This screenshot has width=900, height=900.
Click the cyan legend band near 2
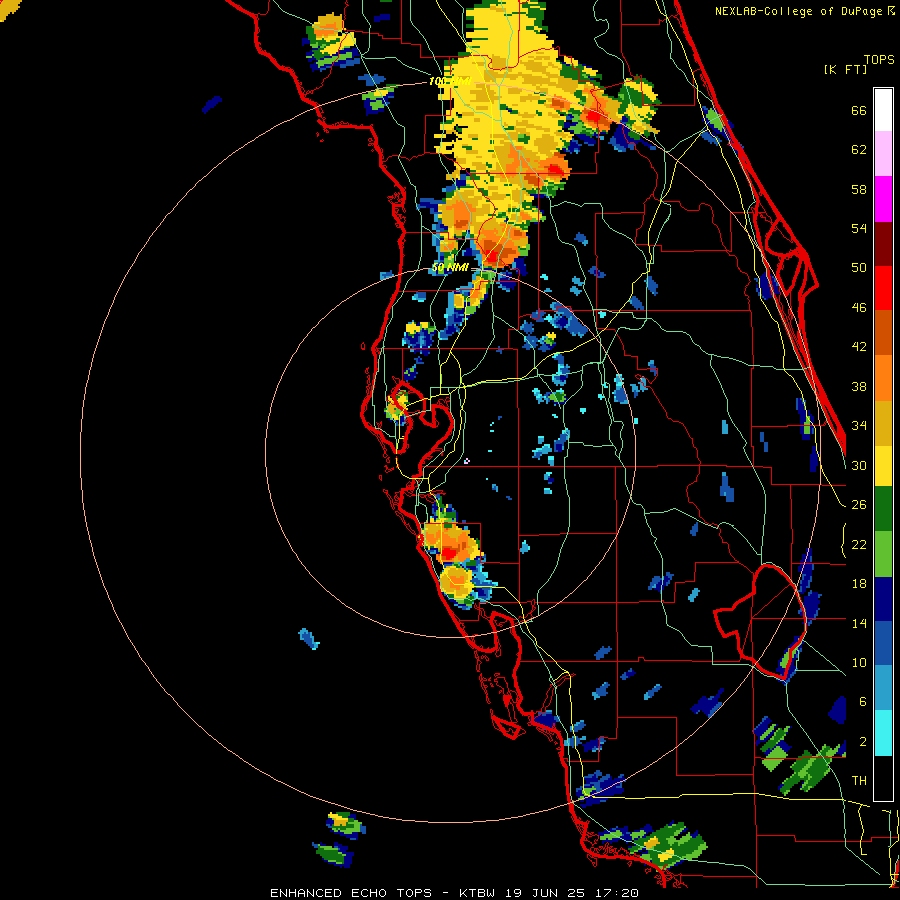pos(883,733)
